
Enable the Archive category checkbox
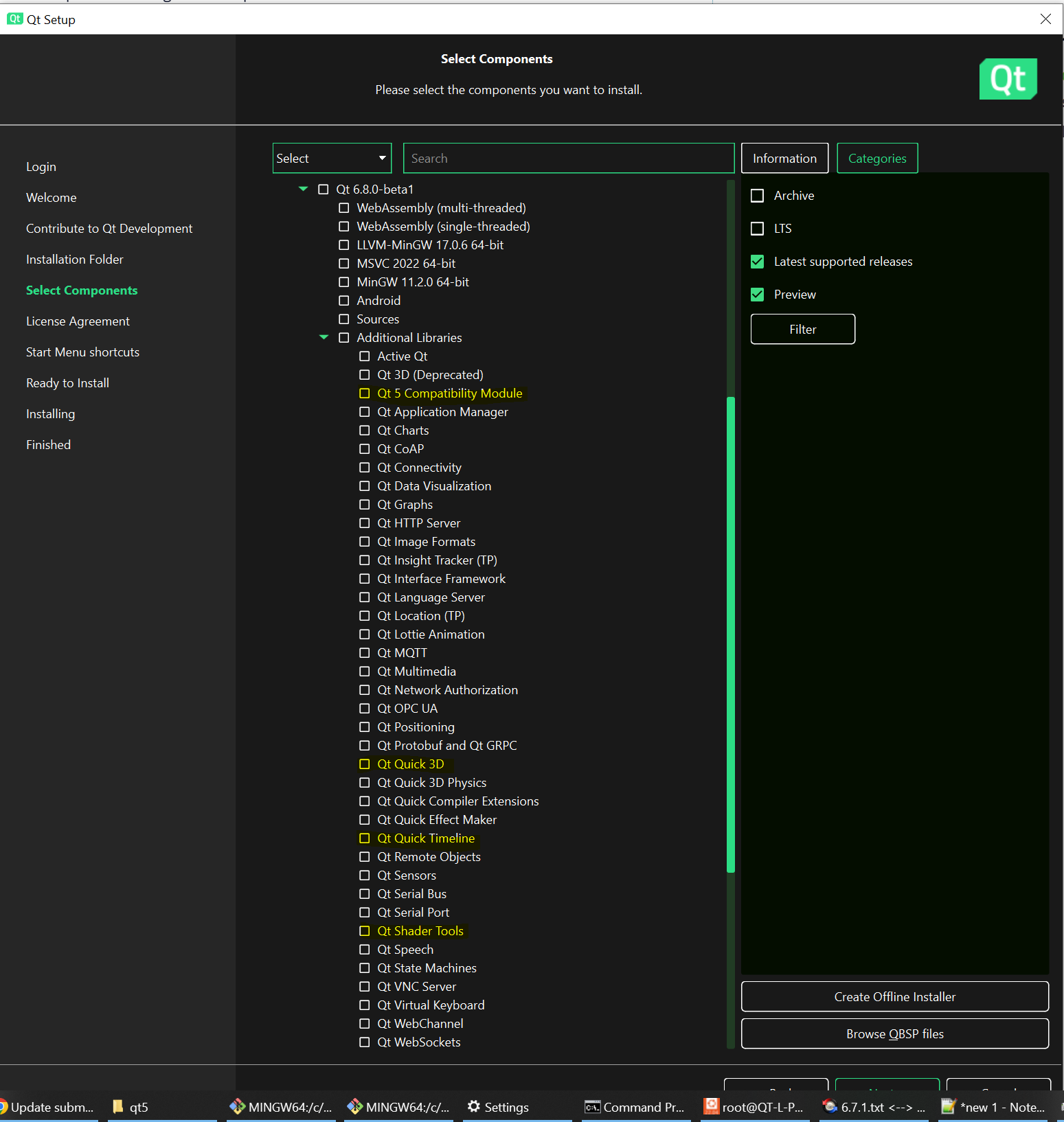click(757, 196)
